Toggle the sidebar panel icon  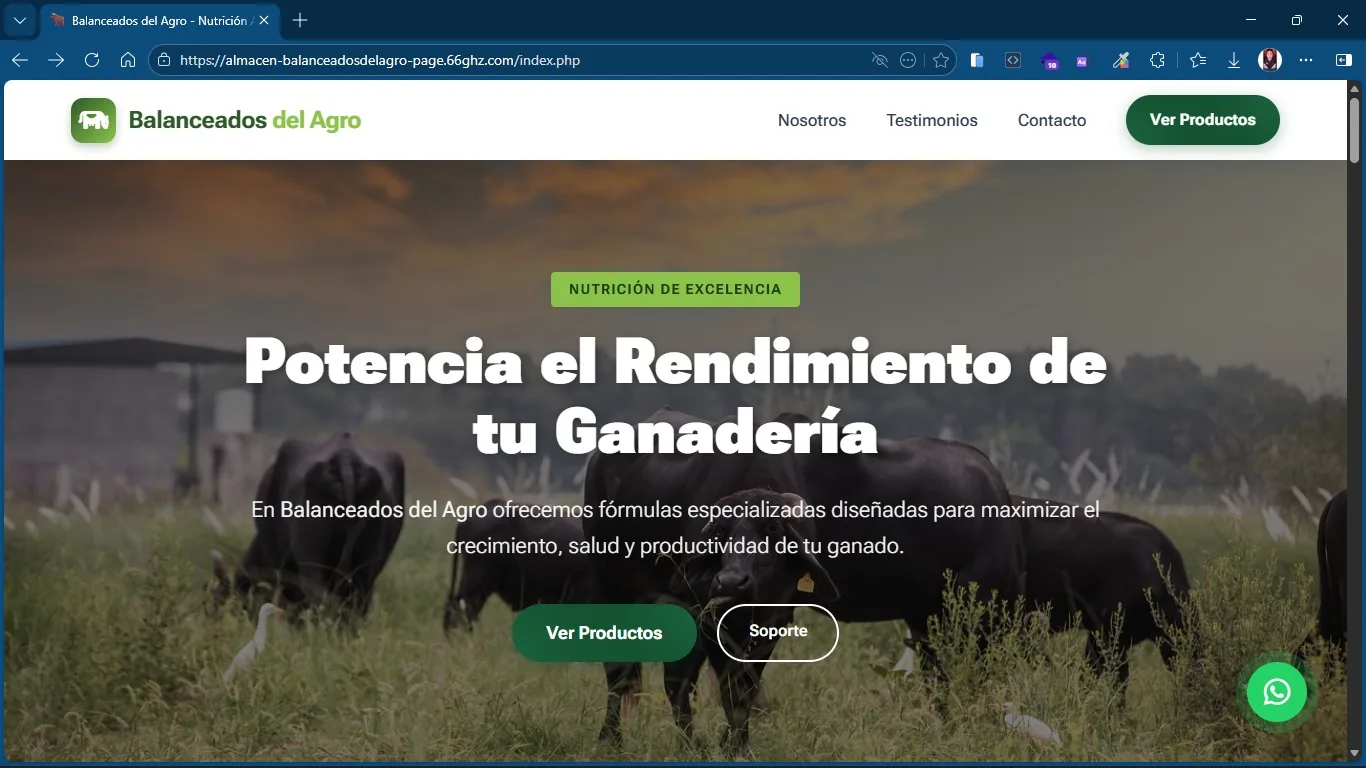[1344, 60]
